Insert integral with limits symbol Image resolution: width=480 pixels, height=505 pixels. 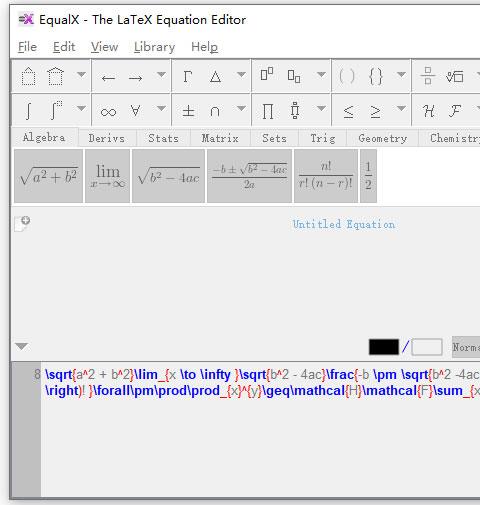click(x=56, y=110)
